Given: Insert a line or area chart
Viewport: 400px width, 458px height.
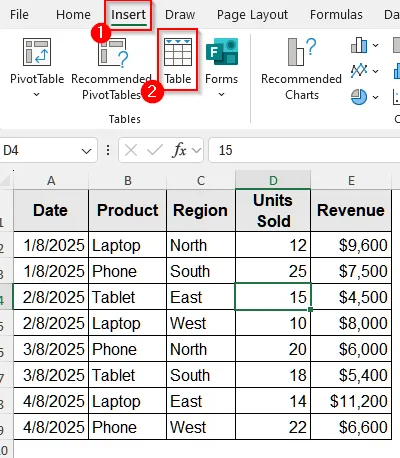Looking at the screenshot, I should coord(359,71).
